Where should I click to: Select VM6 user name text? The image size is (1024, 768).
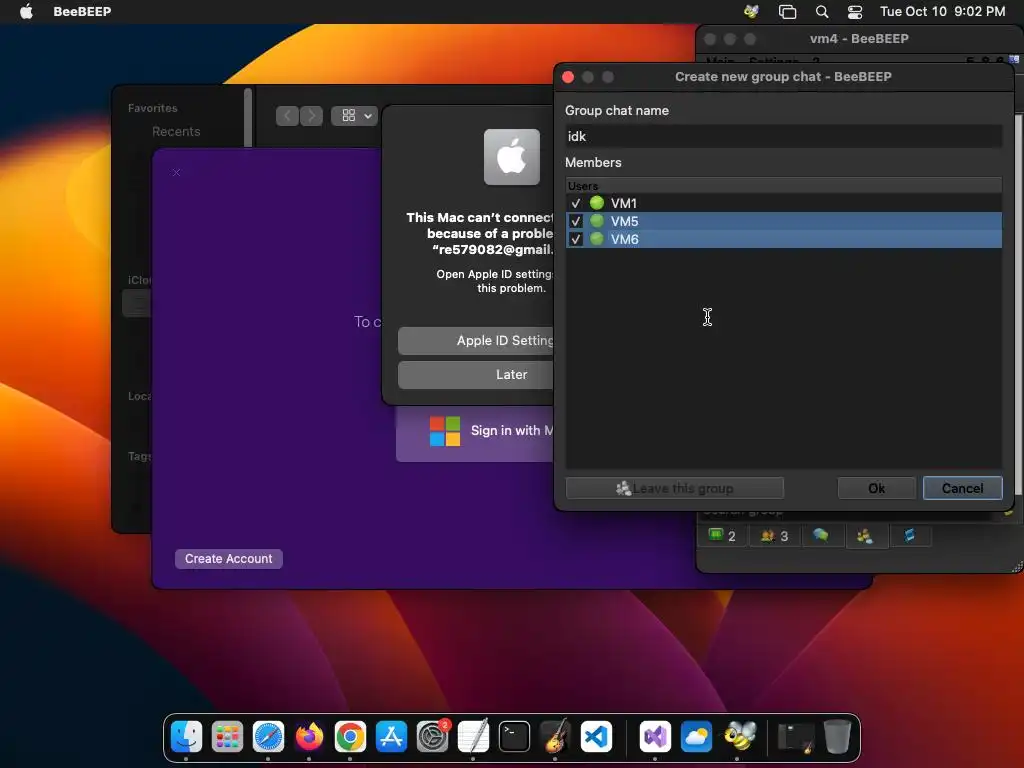click(624, 239)
